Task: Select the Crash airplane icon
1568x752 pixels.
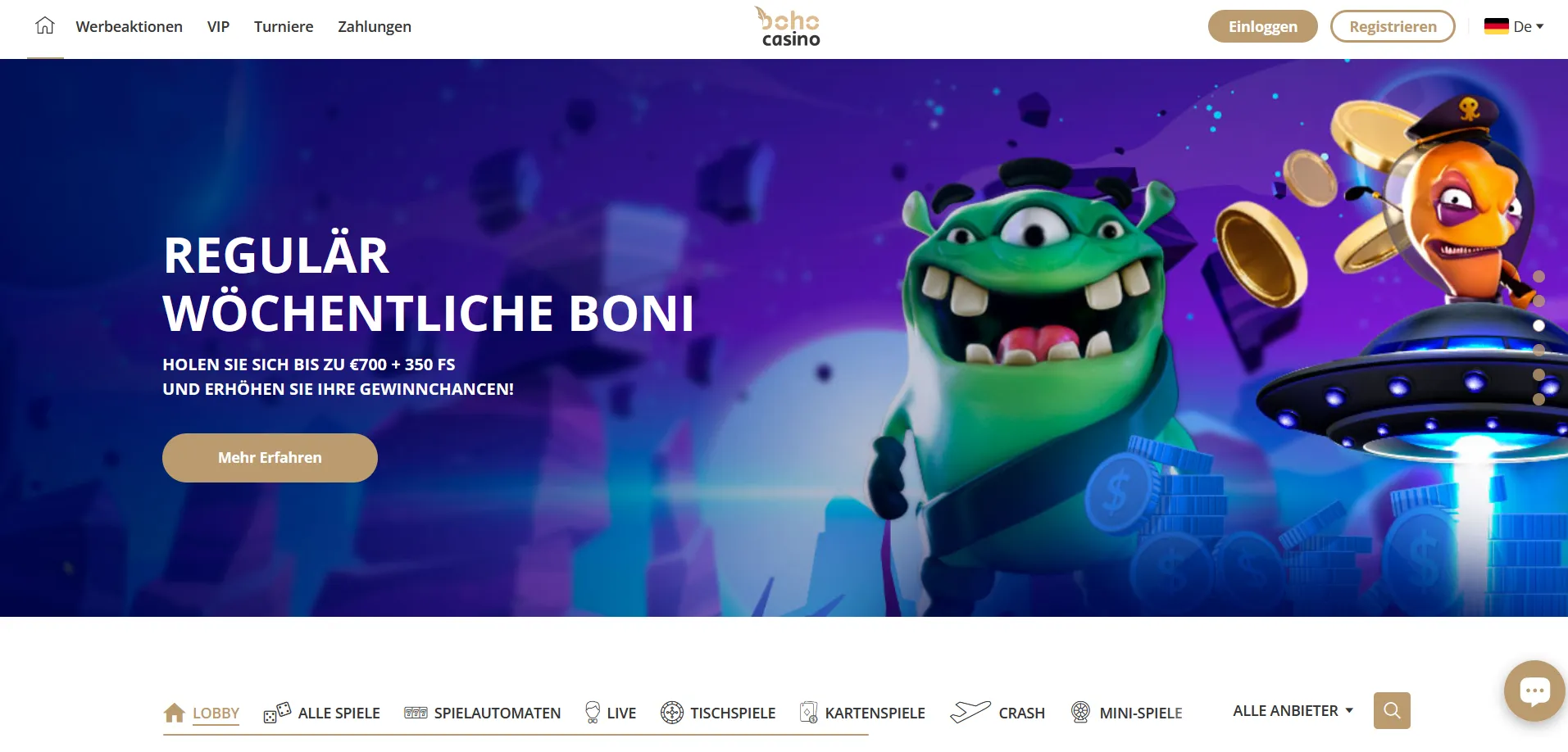Action: click(x=970, y=712)
